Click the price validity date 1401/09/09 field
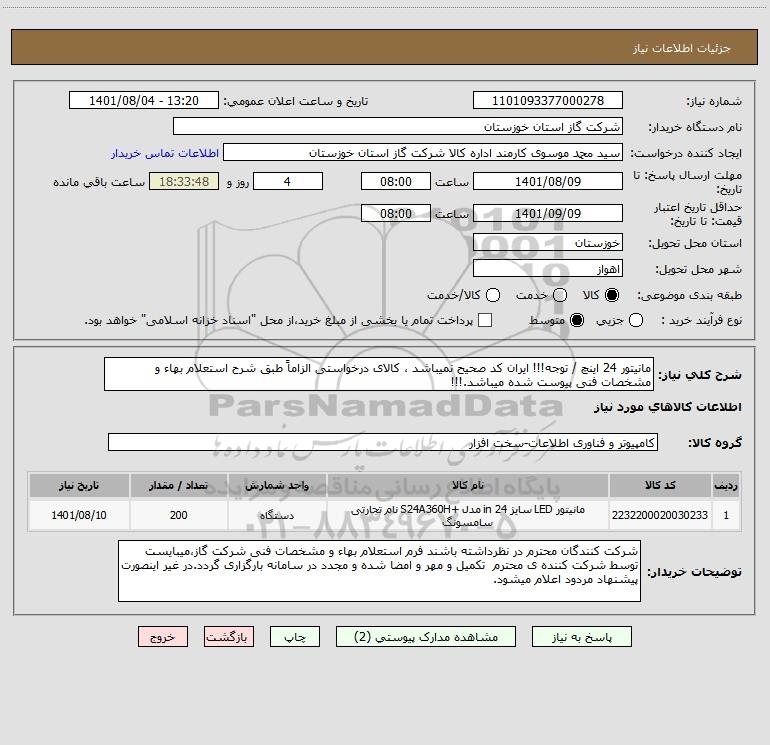 (548, 213)
